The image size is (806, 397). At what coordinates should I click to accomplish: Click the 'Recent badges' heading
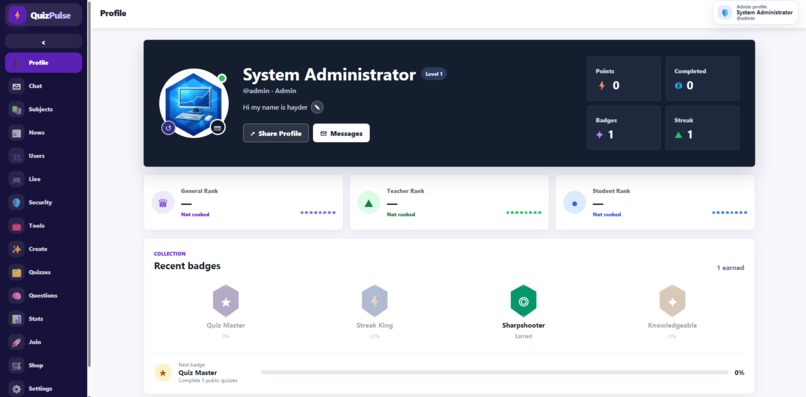(187, 266)
